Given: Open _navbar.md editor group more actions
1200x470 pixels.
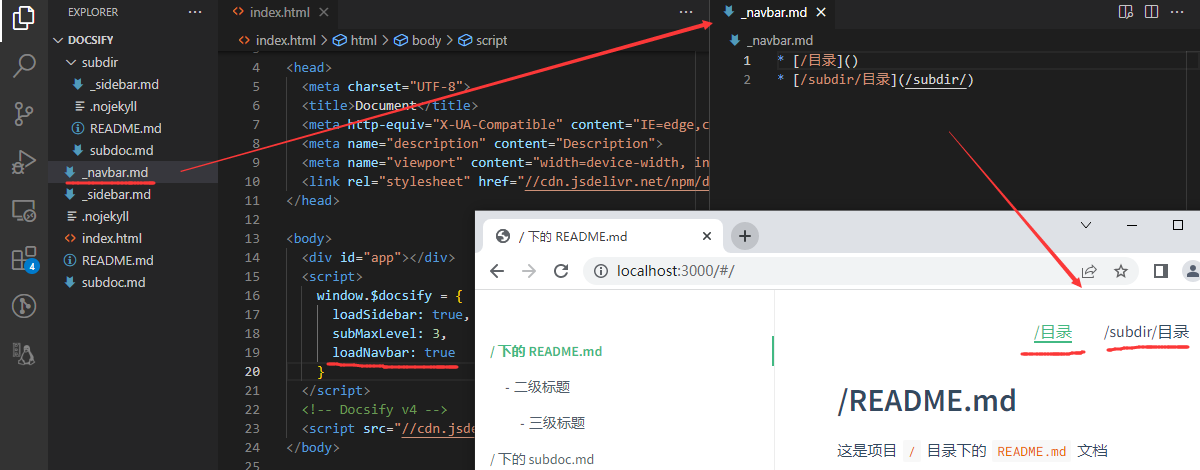Looking at the screenshot, I should click(x=1179, y=12).
